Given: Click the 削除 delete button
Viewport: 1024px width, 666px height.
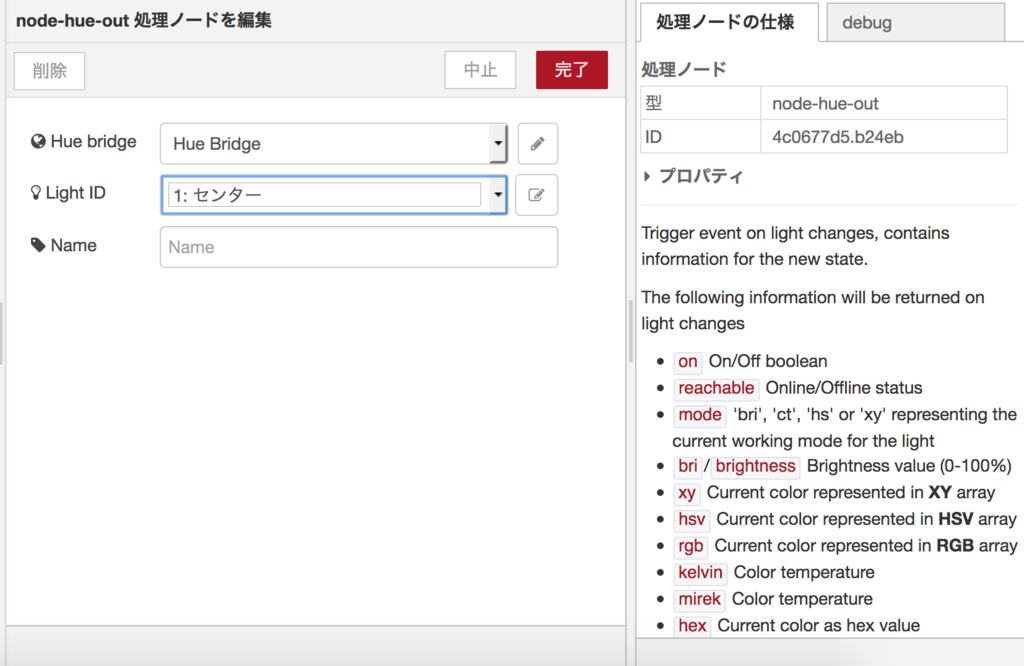Looking at the screenshot, I should (x=50, y=71).
